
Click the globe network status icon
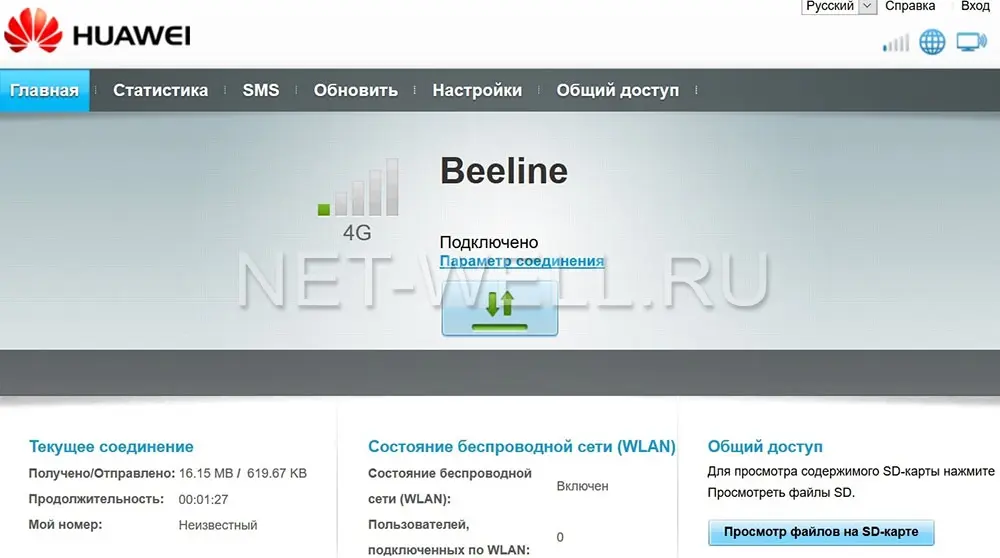click(x=932, y=42)
